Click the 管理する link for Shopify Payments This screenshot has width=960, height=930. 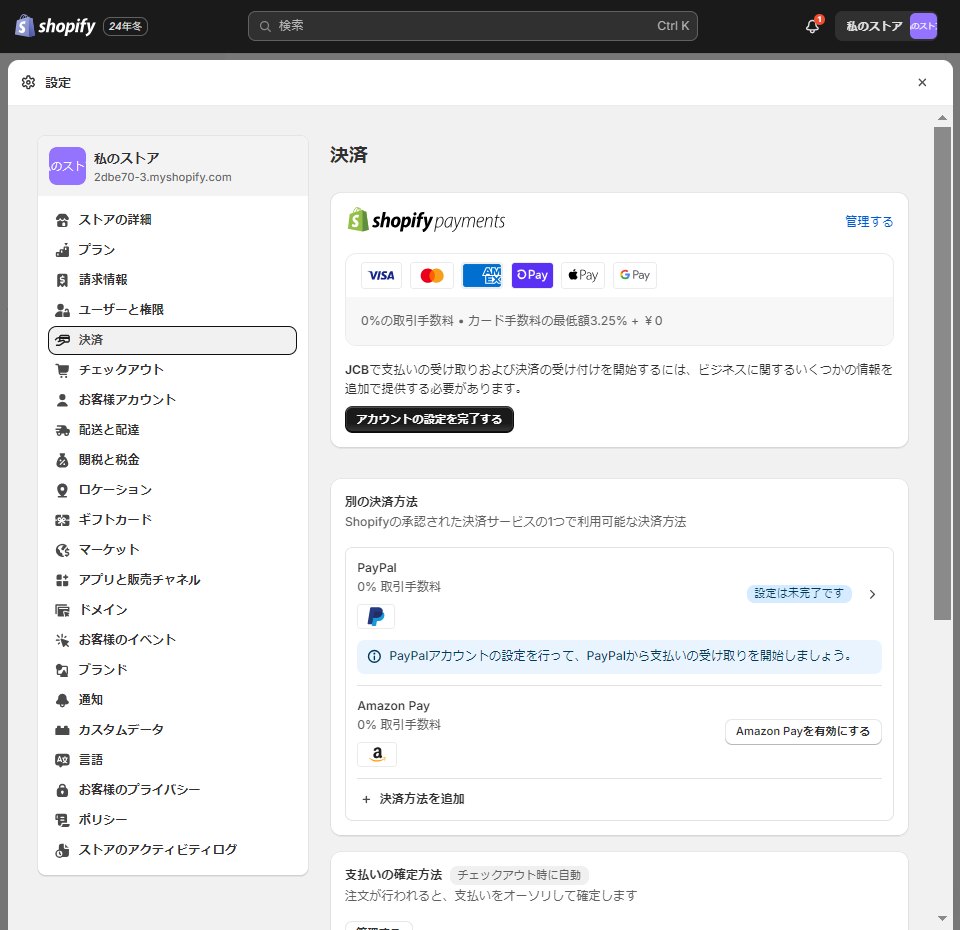click(869, 221)
